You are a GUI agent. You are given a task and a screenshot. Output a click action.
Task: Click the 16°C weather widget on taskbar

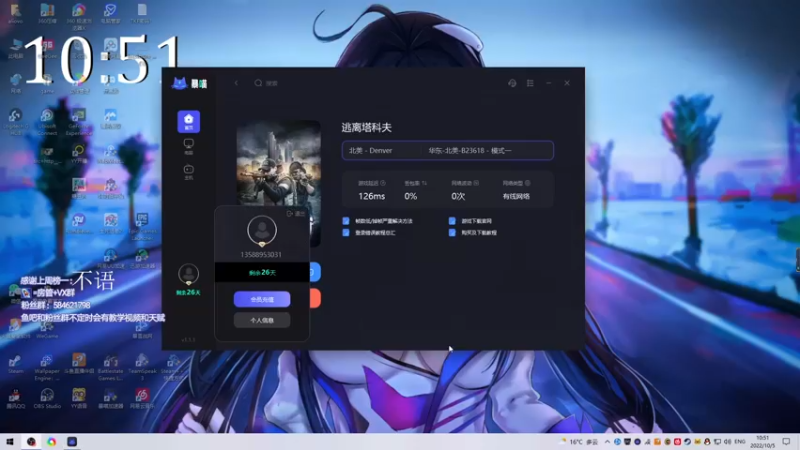[x=579, y=442]
